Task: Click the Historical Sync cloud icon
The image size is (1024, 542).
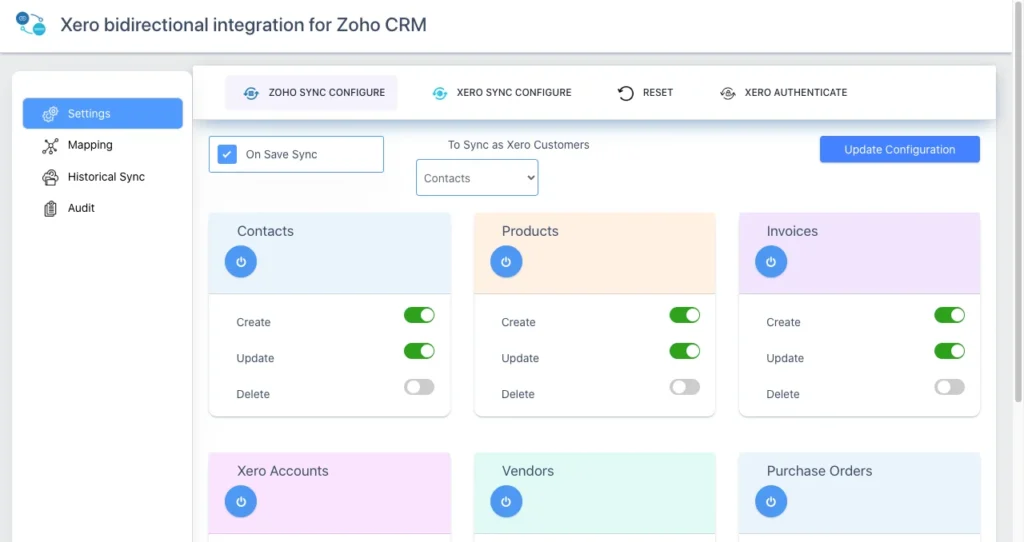Action: click(50, 177)
